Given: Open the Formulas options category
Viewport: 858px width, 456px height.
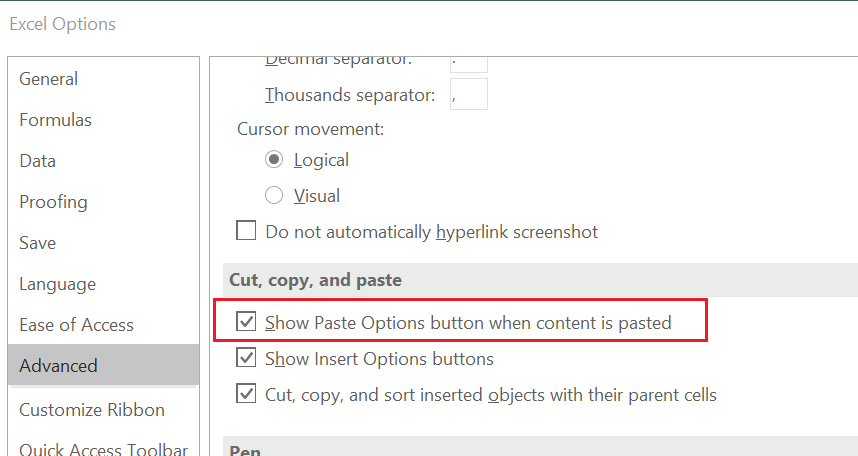Looking at the screenshot, I should point(103,120).
